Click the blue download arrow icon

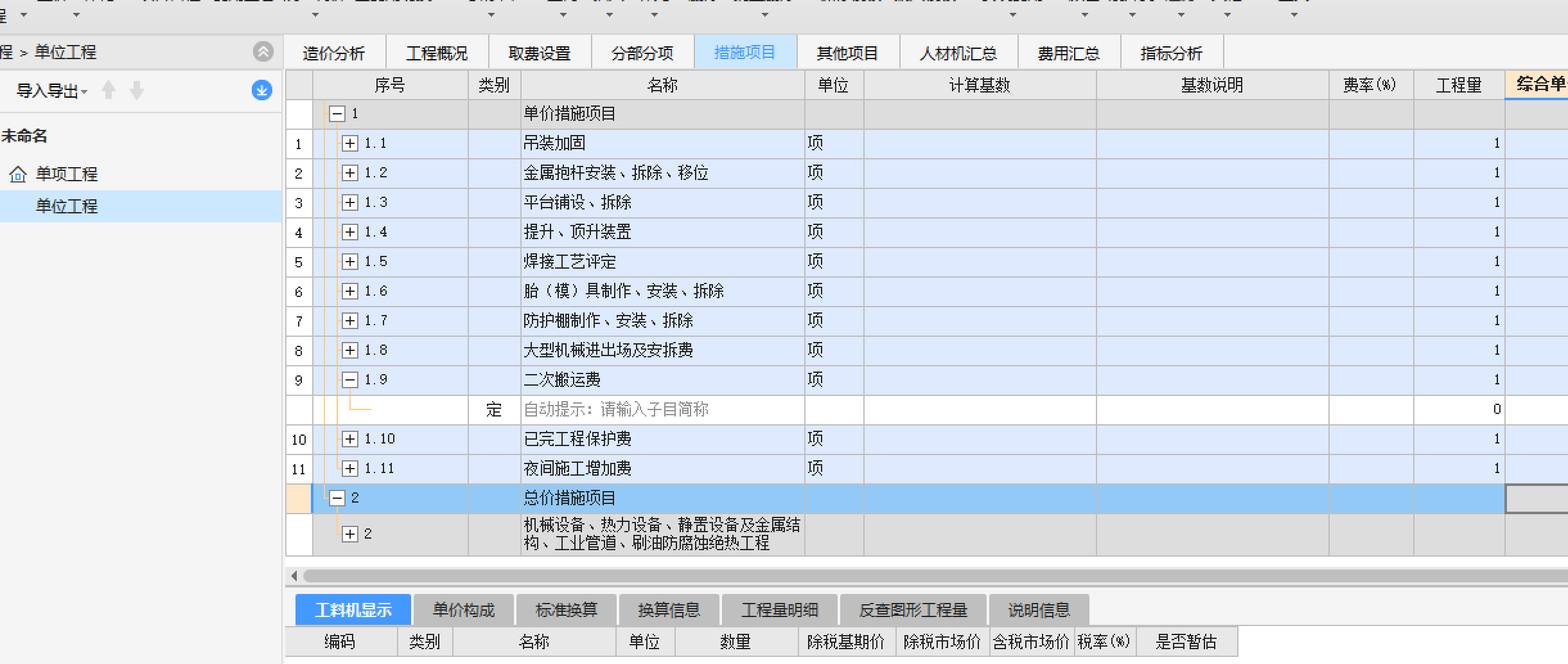(261, 90)
